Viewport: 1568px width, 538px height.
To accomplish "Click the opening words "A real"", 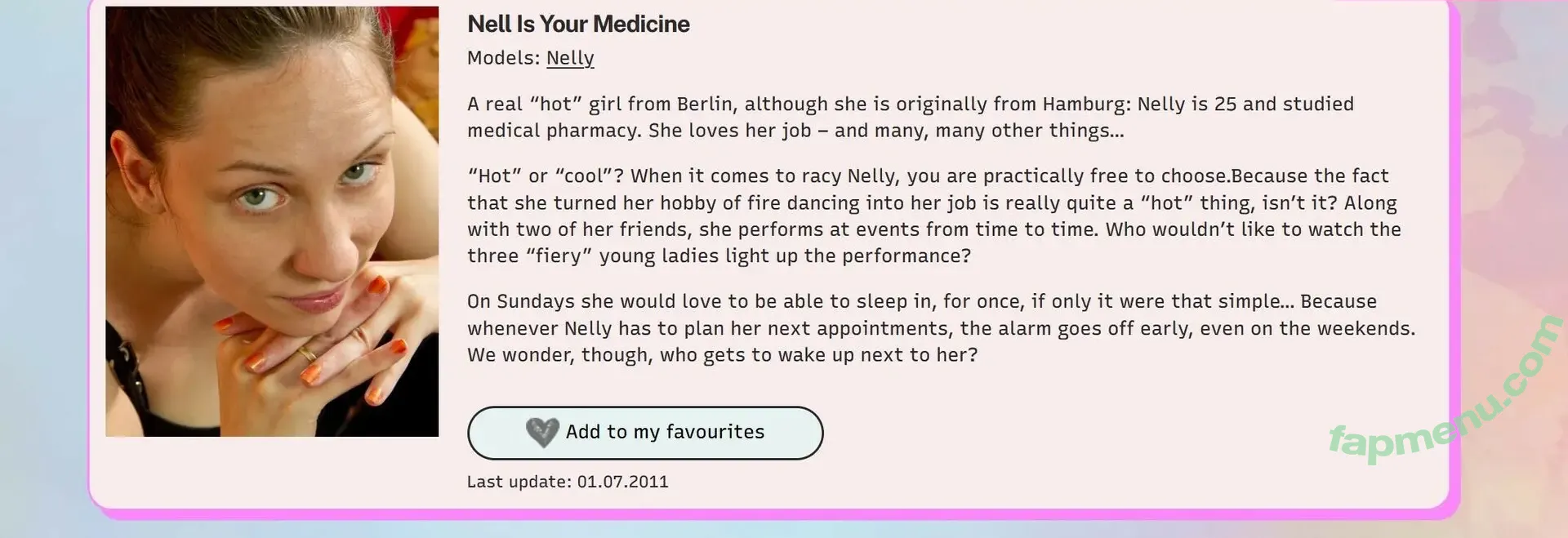I will click(495, 104).
